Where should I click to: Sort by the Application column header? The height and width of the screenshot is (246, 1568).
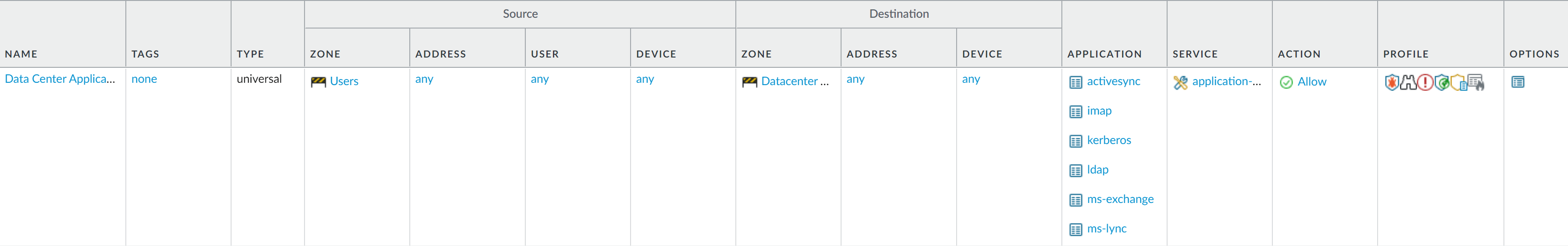pyautogui.click(x=1104, y=54)
